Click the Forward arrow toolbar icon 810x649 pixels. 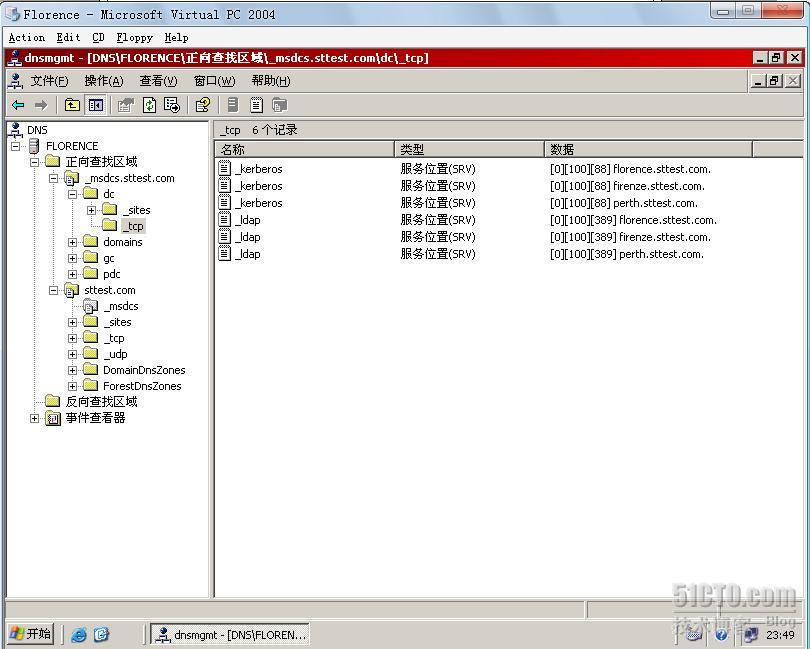41,105
